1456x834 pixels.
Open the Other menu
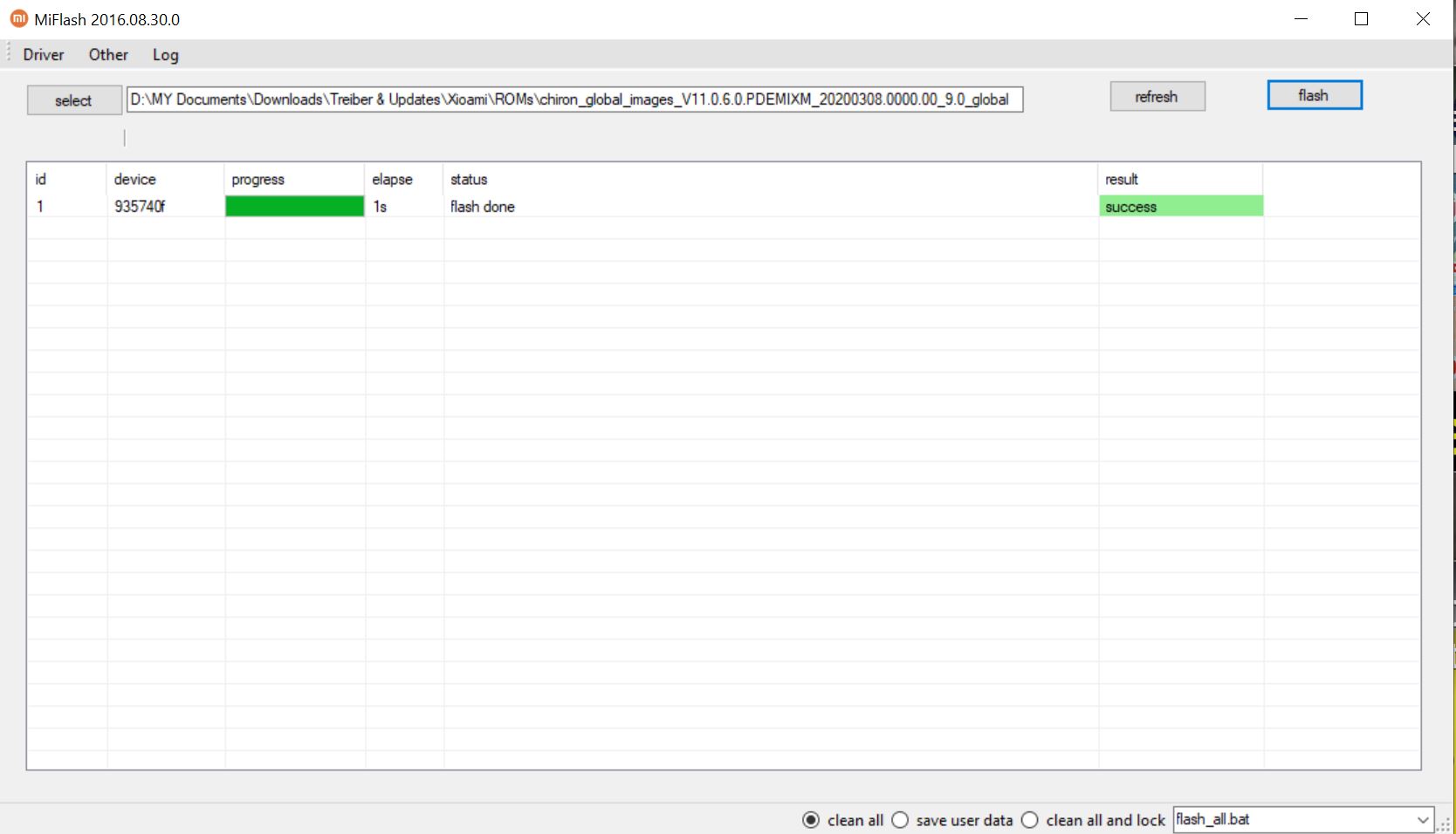[108, 54]
